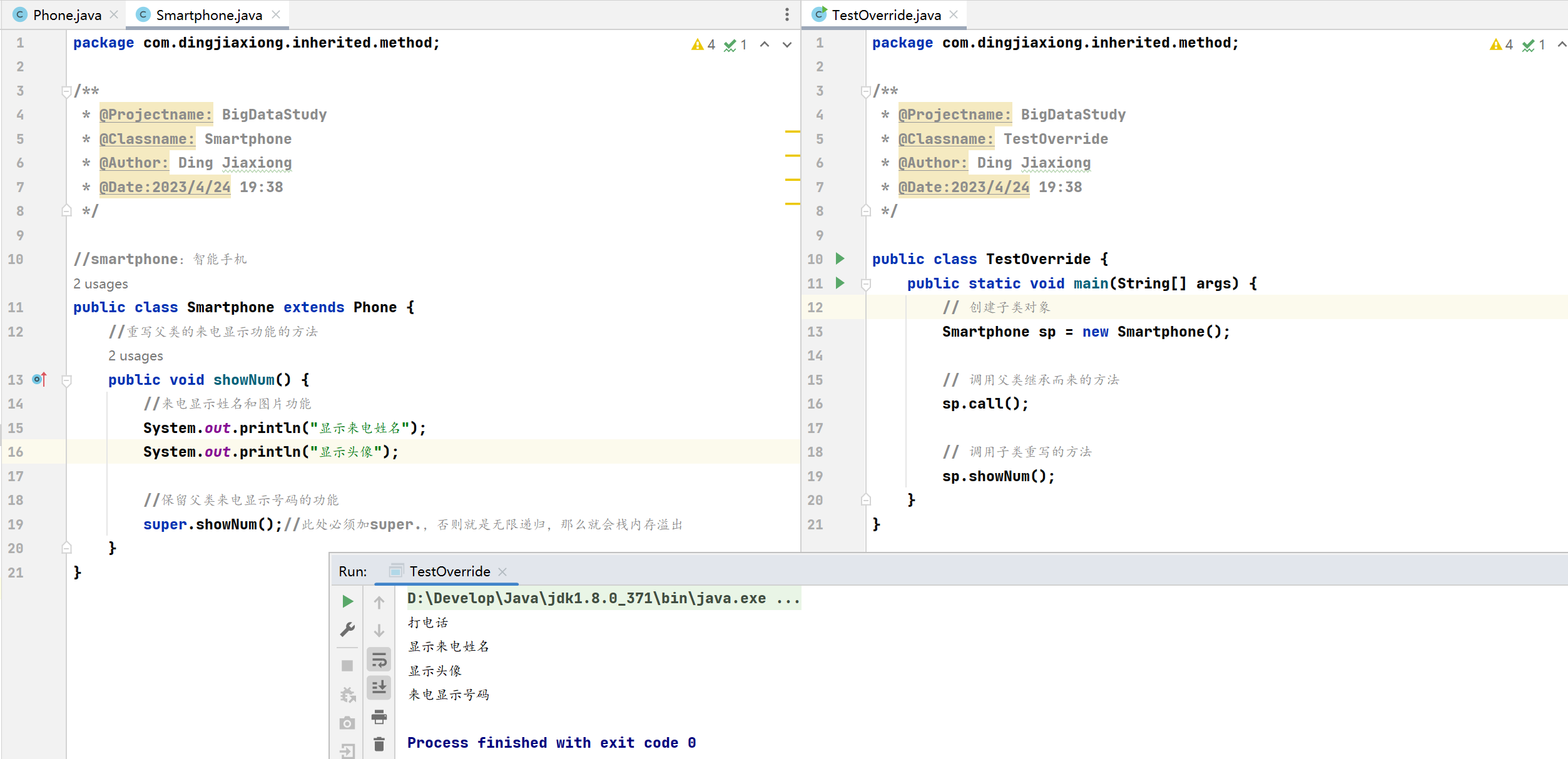Rerun TestOverride with the green play icon

[348, 602]
